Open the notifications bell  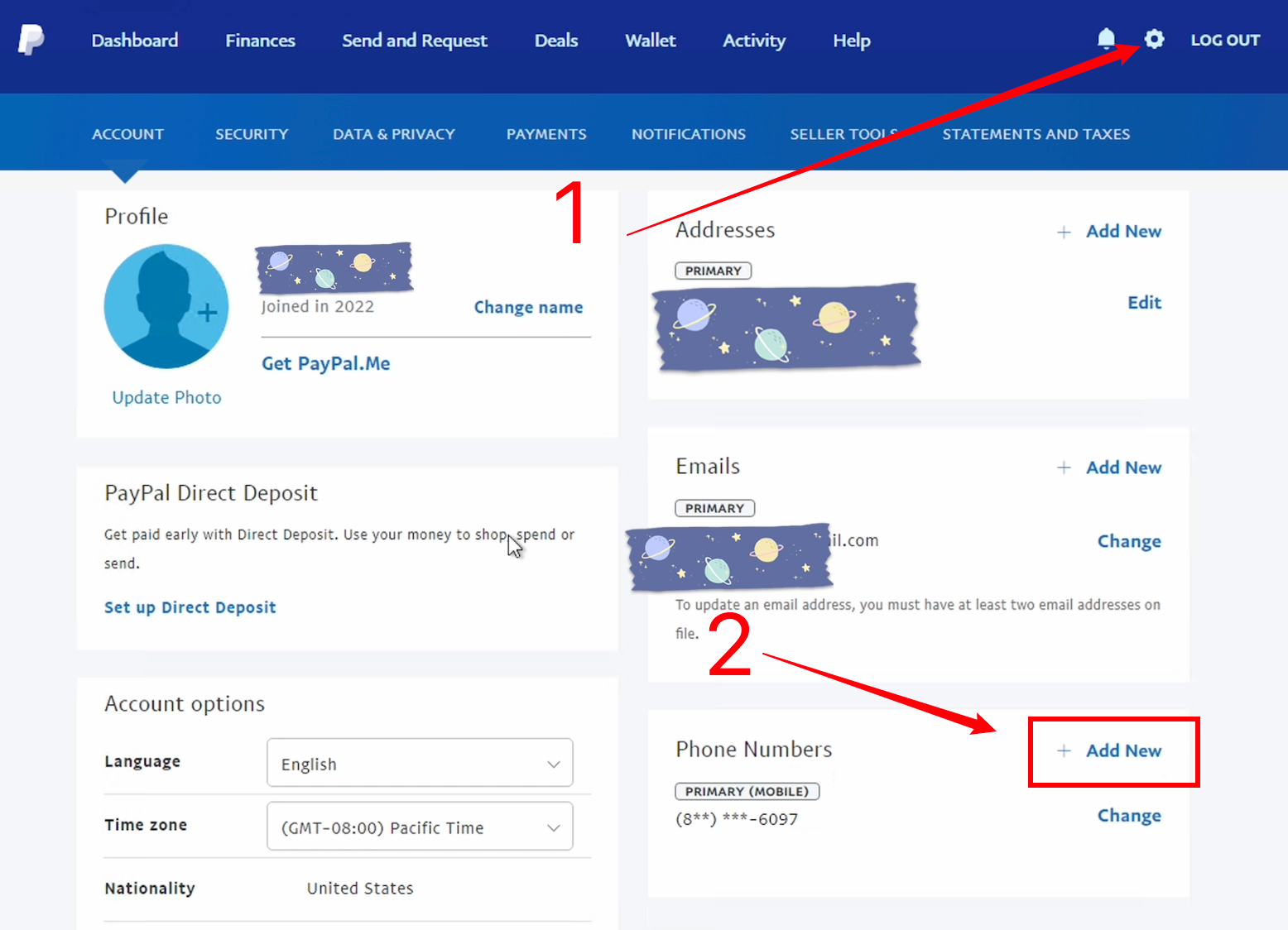1106,39
